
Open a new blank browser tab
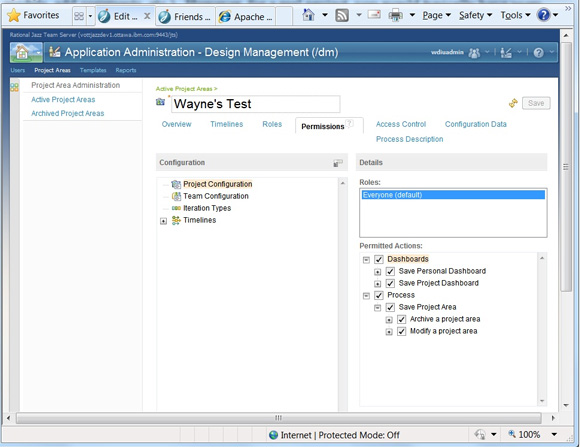(284, 17)
